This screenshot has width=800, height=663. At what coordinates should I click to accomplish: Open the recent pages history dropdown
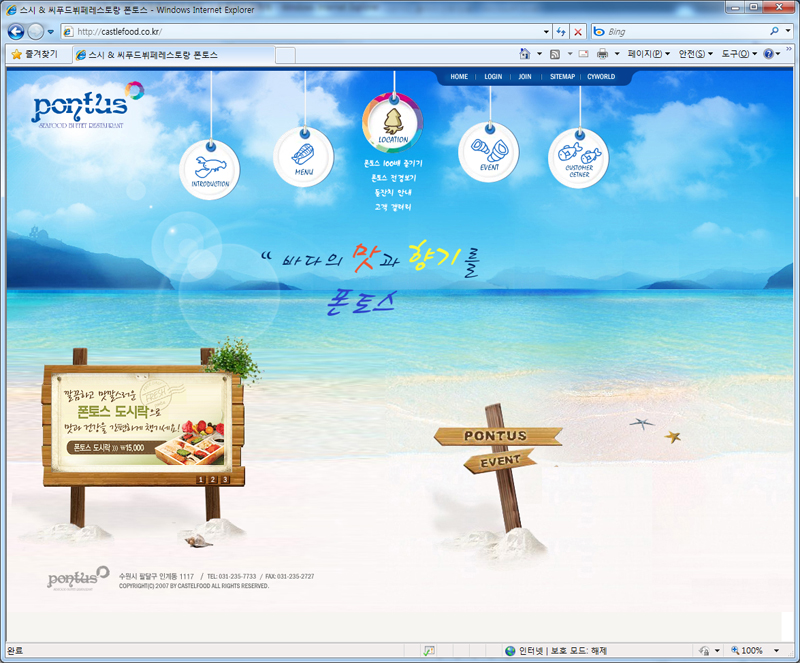pyautogui.click(x=51, y=32)
